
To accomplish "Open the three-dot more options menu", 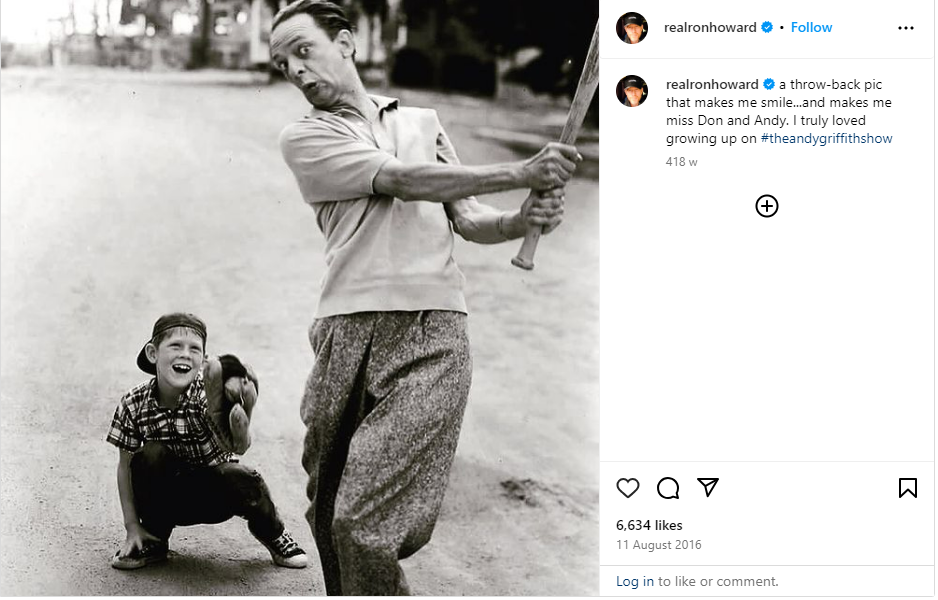I will point(906,28).
